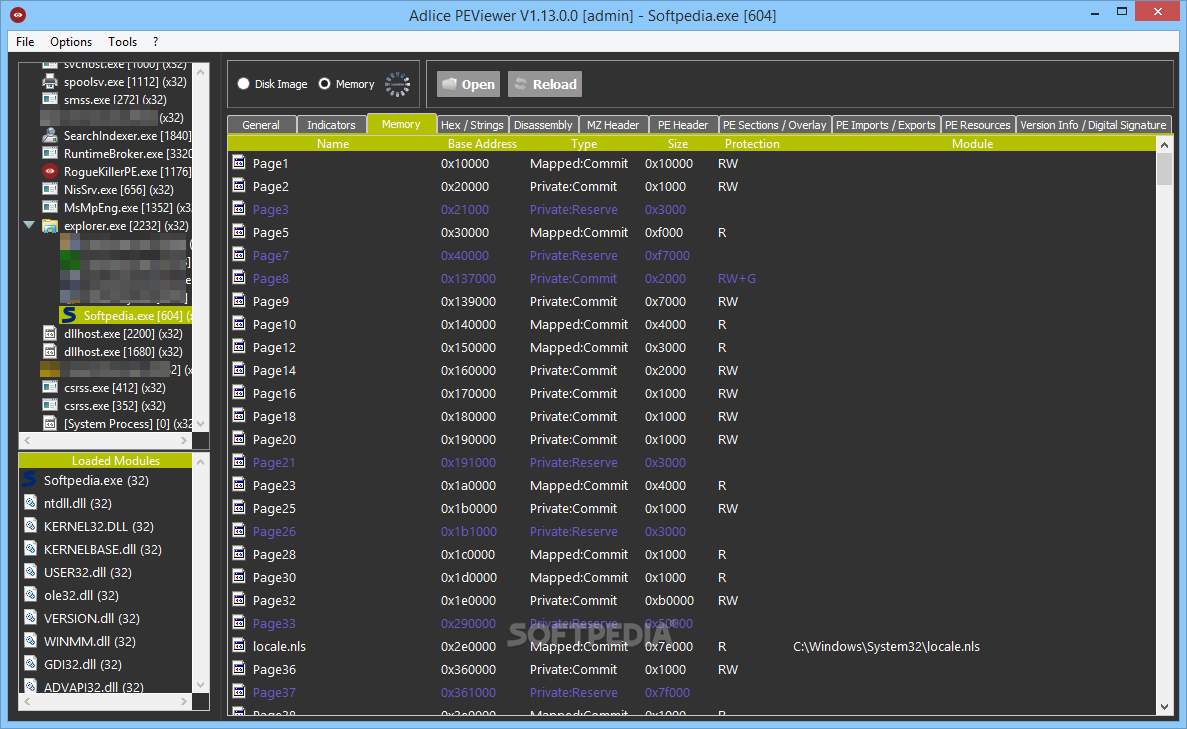Switch to the MZ Header tab
The height and width of the screenshot is (729, 1187).
(x=613, y=125)
